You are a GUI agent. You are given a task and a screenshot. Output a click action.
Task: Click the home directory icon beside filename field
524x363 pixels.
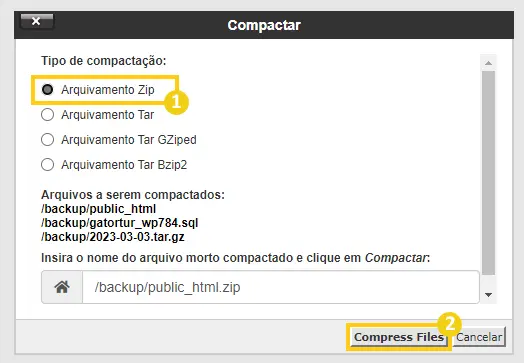[62, 287]
